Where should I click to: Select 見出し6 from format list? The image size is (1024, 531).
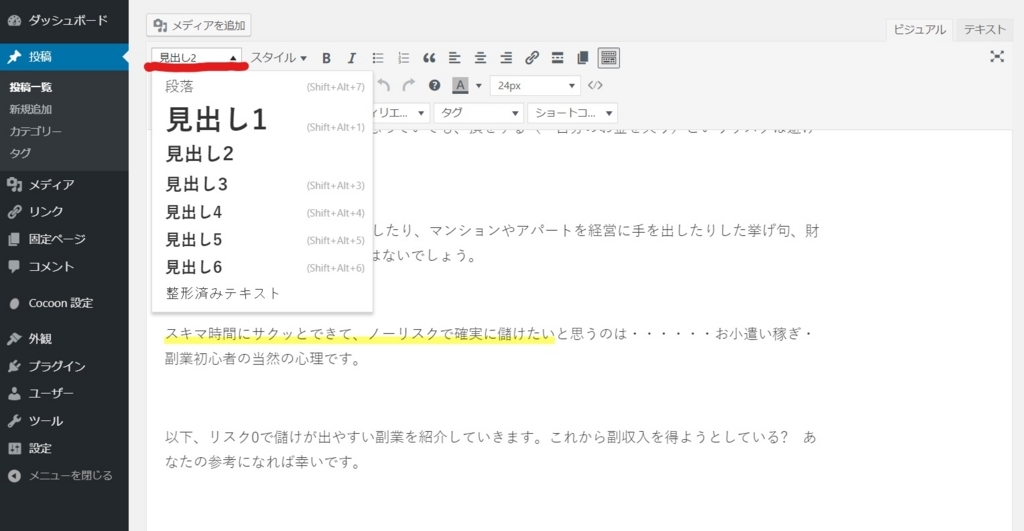(262, 268)
